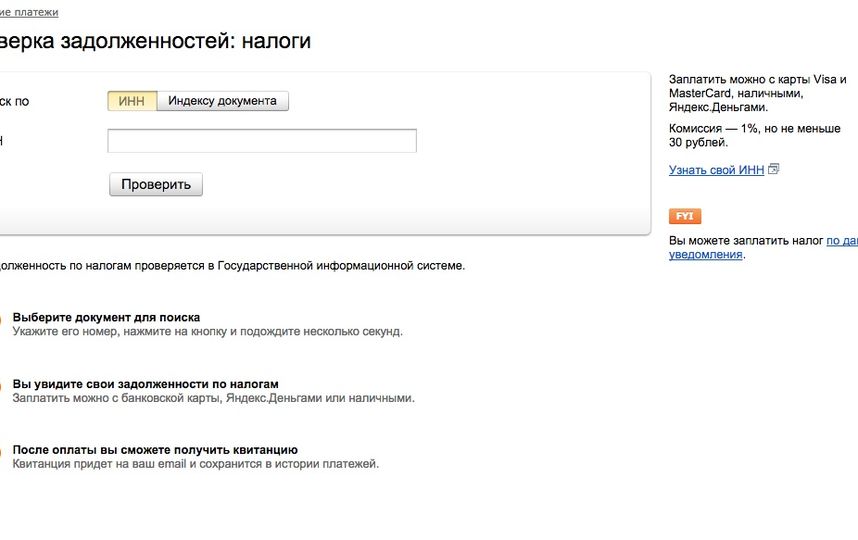The image size is (858, 540).
Task: Click the Квитанция придет на ваш email line
Action: 195,464
